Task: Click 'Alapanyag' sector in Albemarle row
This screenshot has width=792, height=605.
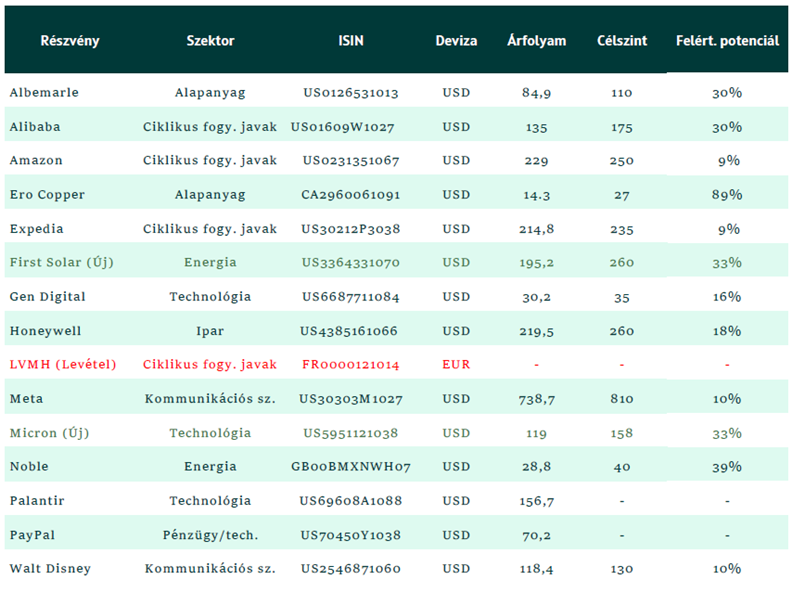Action: pyautogui.click(x=210, y=93)
